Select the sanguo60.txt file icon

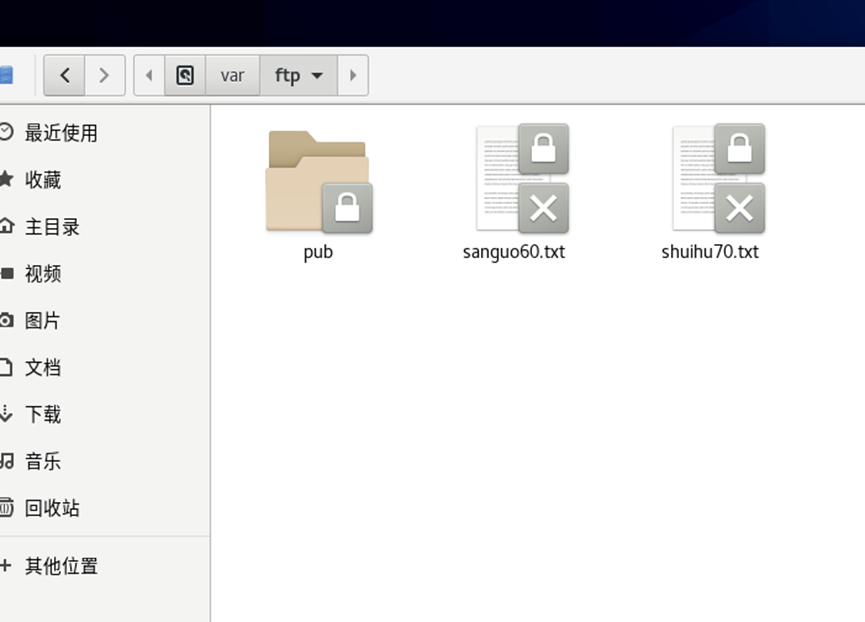coord(522,178)
